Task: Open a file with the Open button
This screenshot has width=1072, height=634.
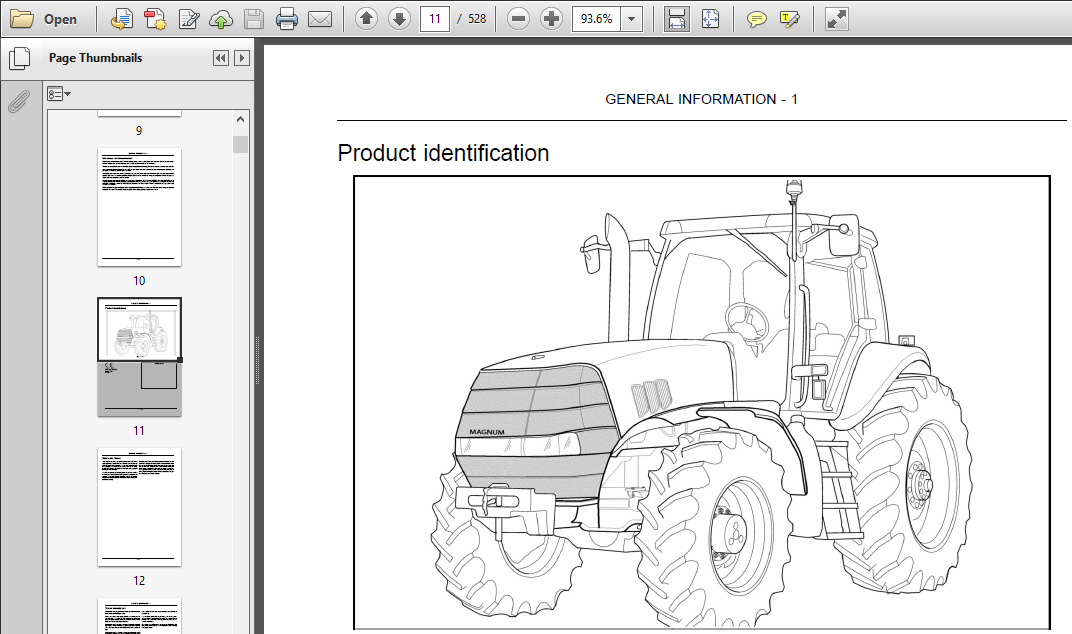Action: point(43,19)
